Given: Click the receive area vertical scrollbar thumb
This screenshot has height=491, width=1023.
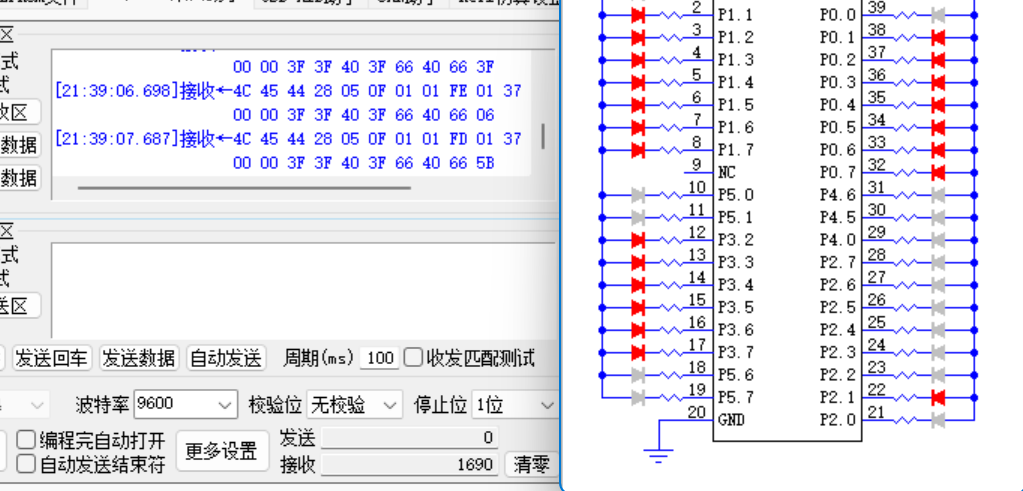Looking at the screenshot, I should pyautogui.click(x=543, y=136).
